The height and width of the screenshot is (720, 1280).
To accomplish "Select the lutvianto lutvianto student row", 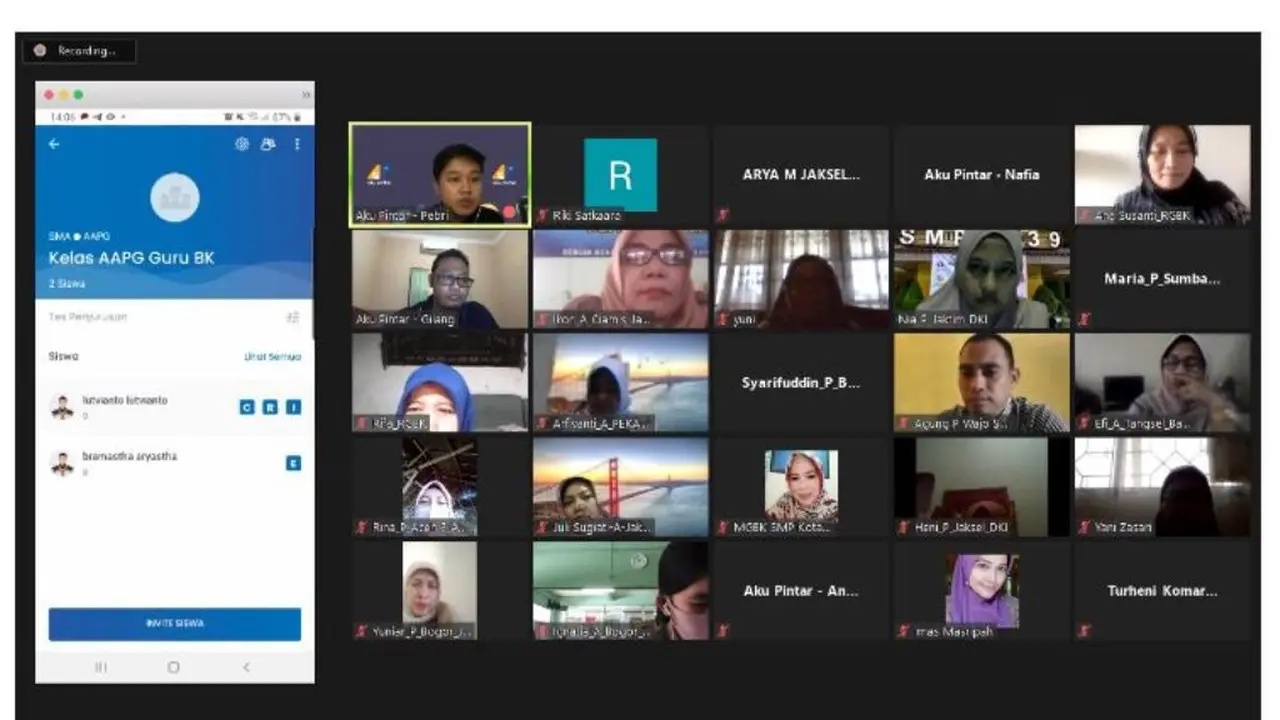I will [x=175, y=406].
